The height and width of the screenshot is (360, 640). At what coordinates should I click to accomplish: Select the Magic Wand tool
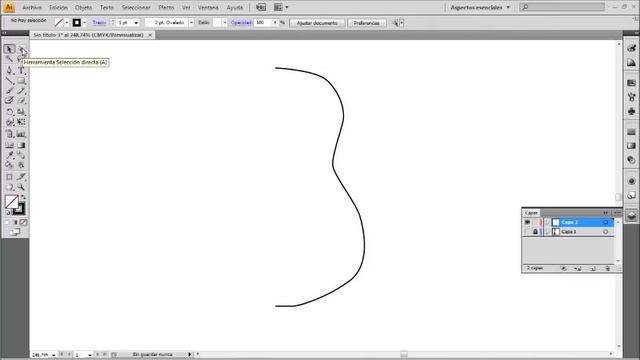point(9,60)
